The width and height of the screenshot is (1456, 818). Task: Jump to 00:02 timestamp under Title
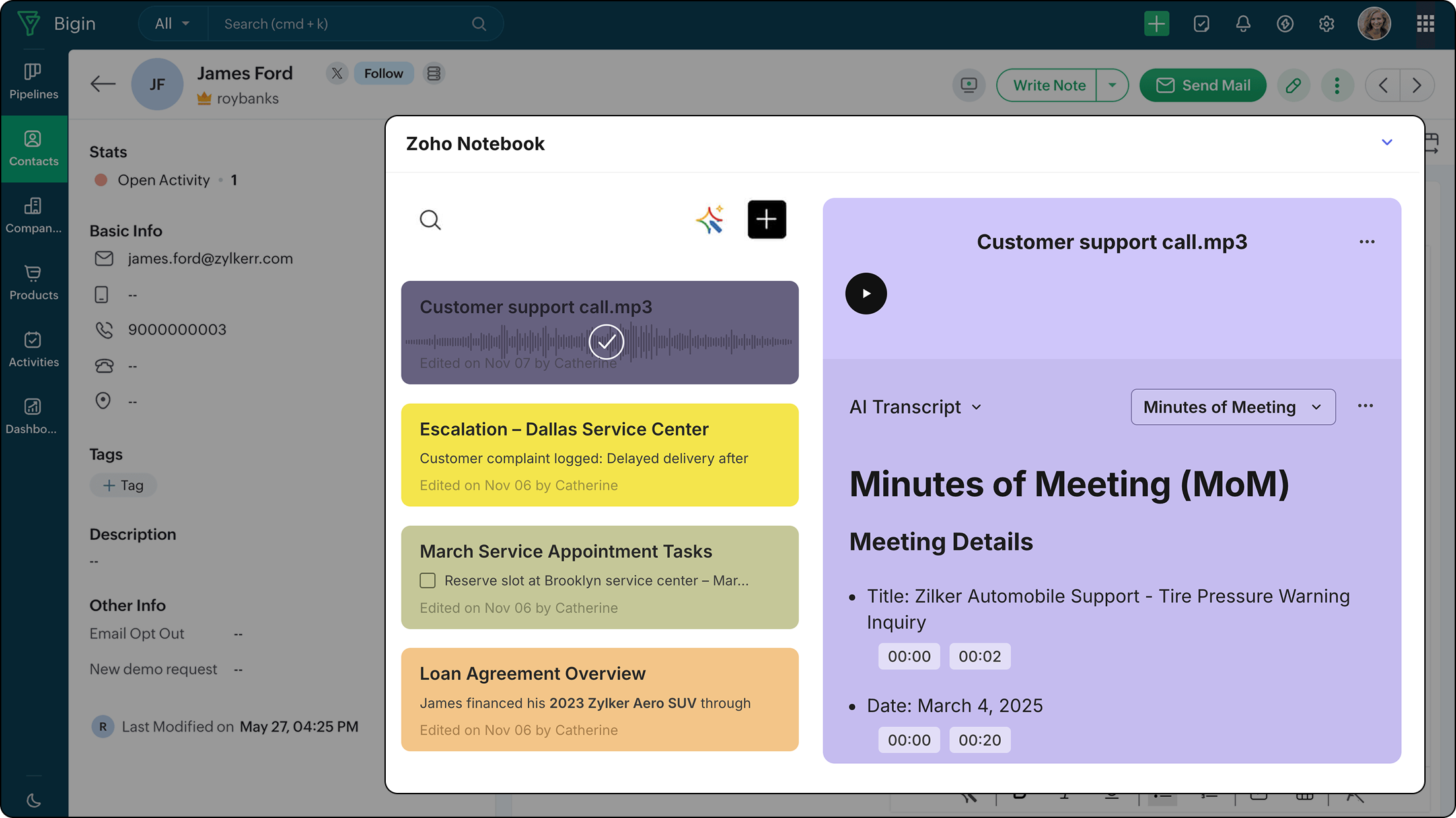click(x=980, y=656)
